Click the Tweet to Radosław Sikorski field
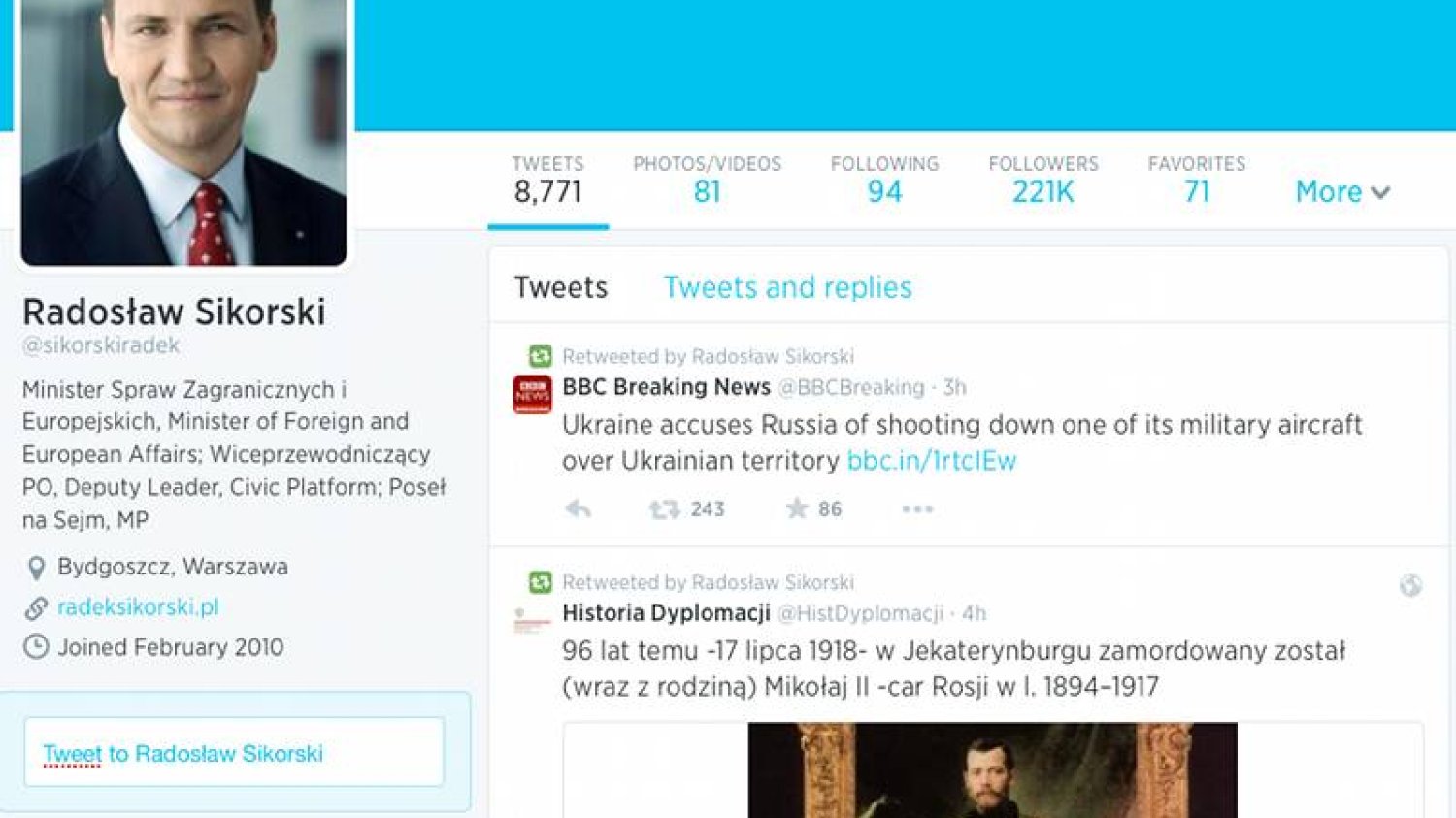 (x=234, y=752)
